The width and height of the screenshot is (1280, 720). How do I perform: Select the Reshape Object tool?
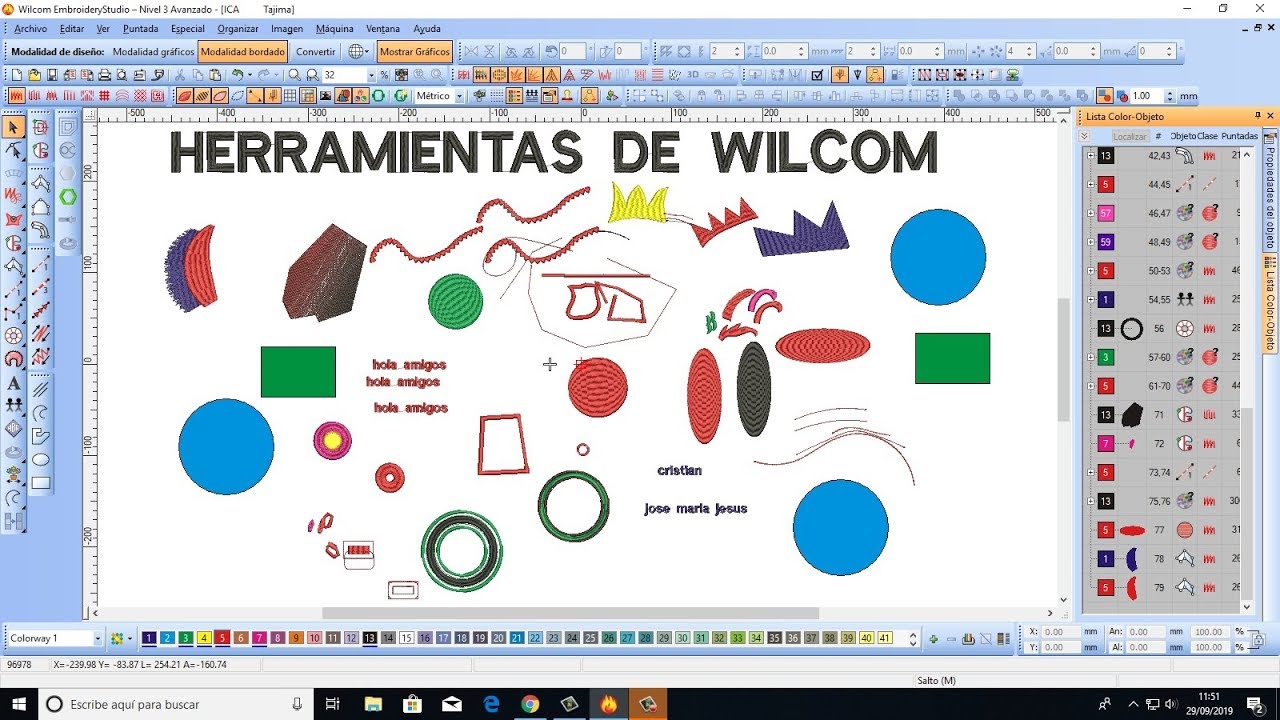point(13,150)
